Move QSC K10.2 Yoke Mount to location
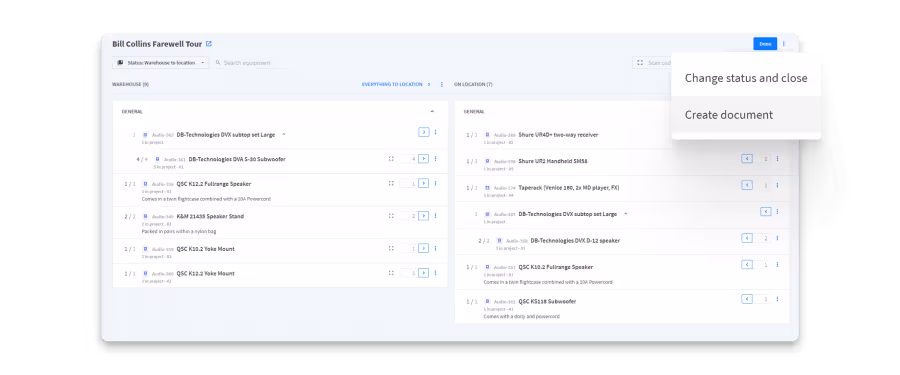Viewport: 900px width, 375px height. 424,248
